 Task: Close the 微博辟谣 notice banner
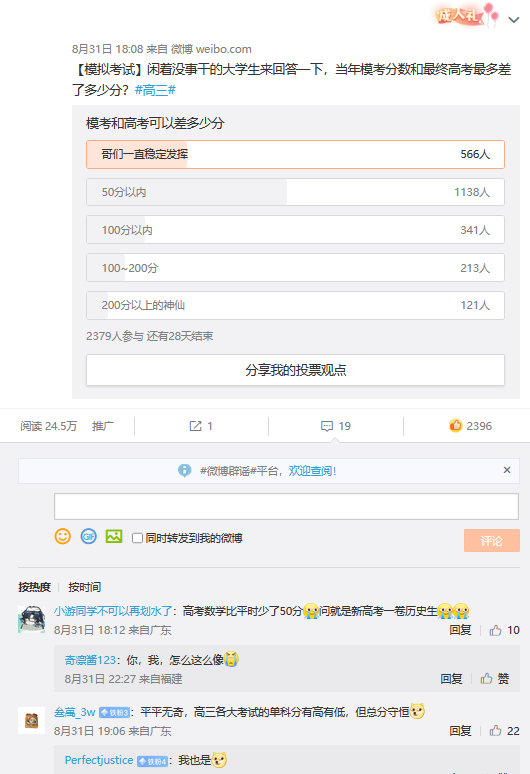pyautogui.click(x=507, y=470)
